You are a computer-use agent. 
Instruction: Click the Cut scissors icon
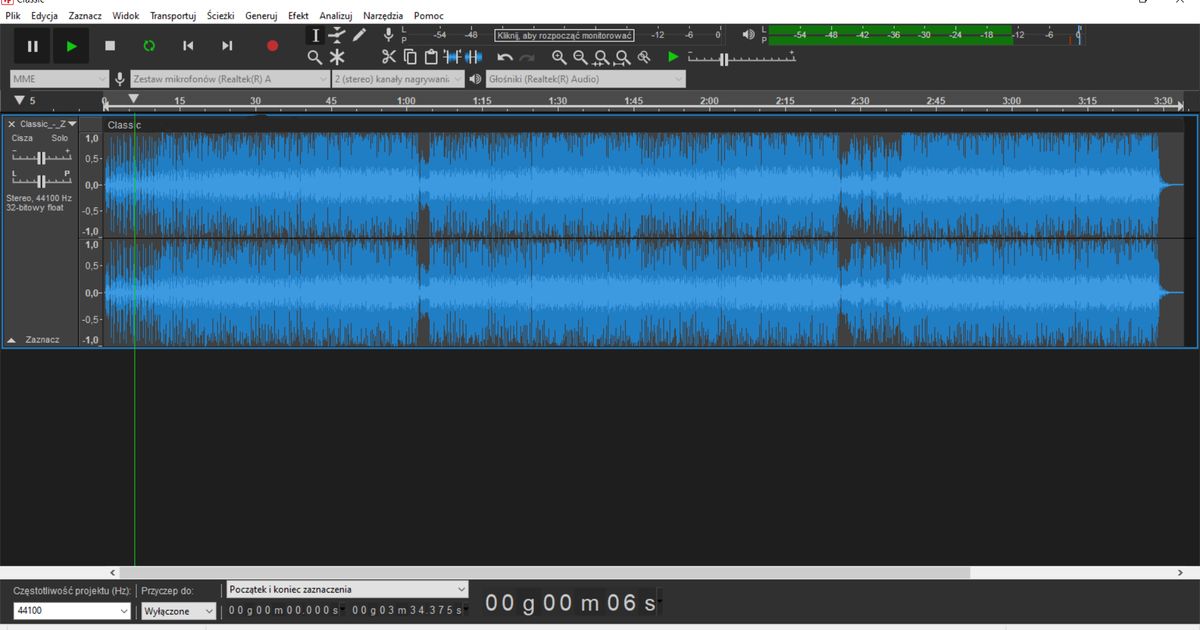click(389, 57)
